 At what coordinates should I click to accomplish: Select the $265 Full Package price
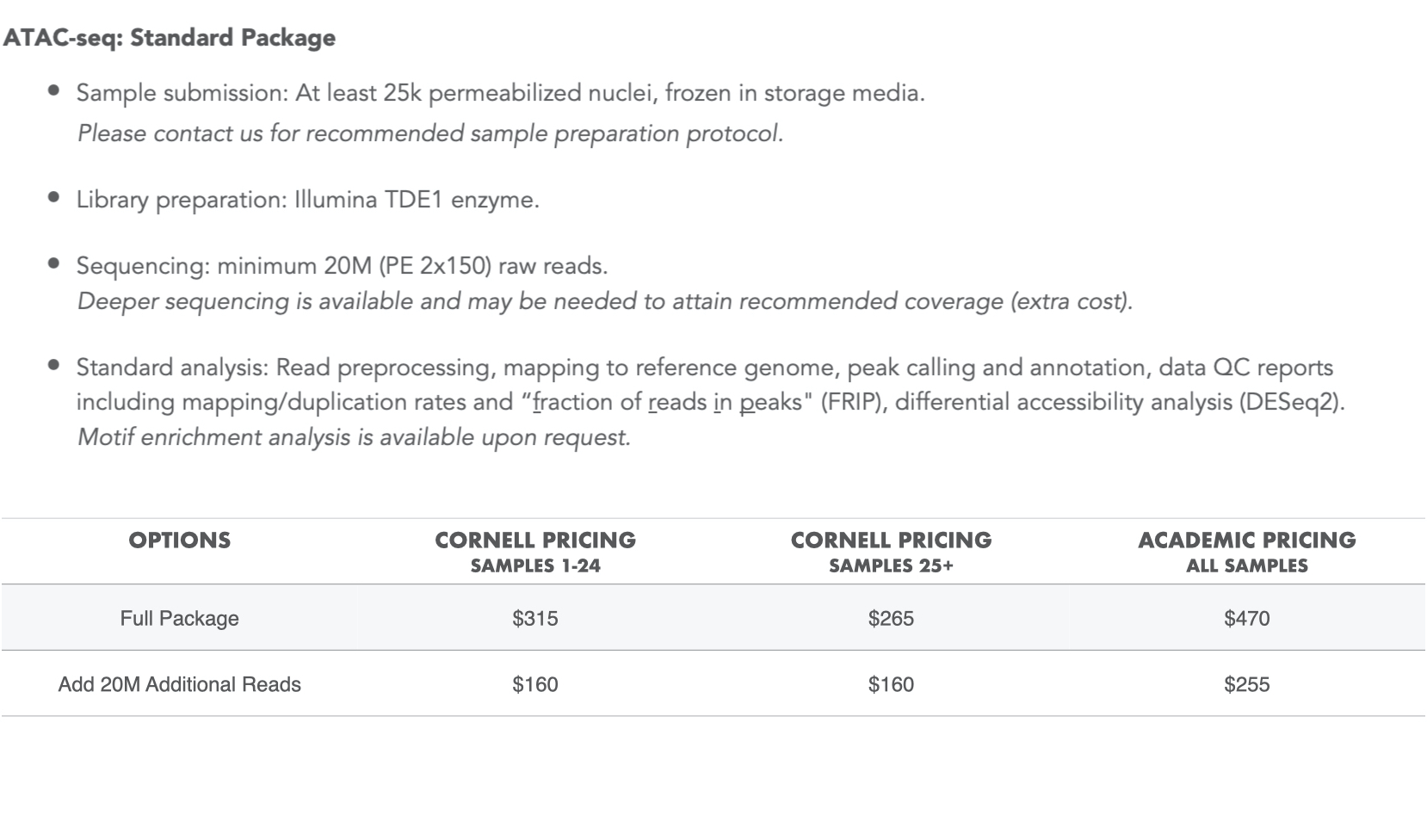coord(891,618)
